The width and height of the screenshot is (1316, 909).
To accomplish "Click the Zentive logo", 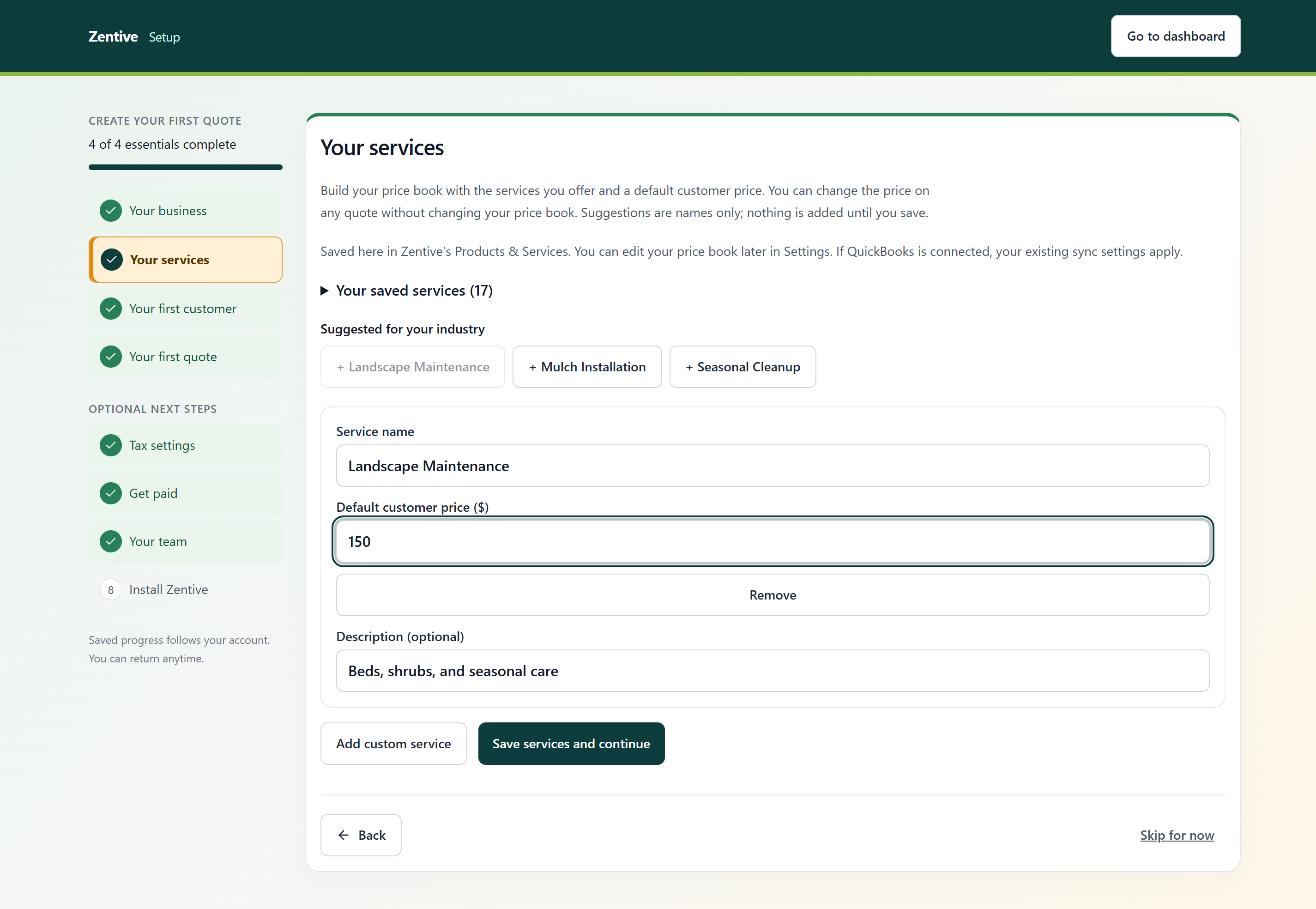I will (113, 36).
